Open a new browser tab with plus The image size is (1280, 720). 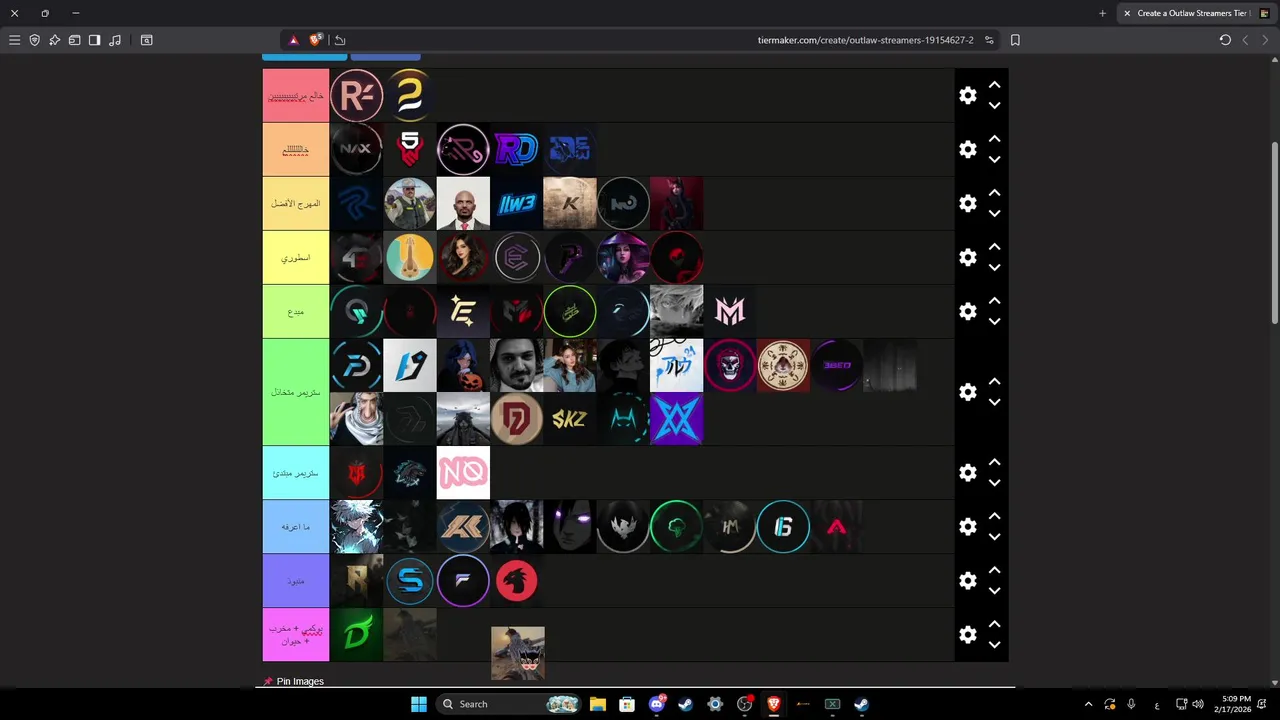pyautogui.click(x=1102, y=13)
